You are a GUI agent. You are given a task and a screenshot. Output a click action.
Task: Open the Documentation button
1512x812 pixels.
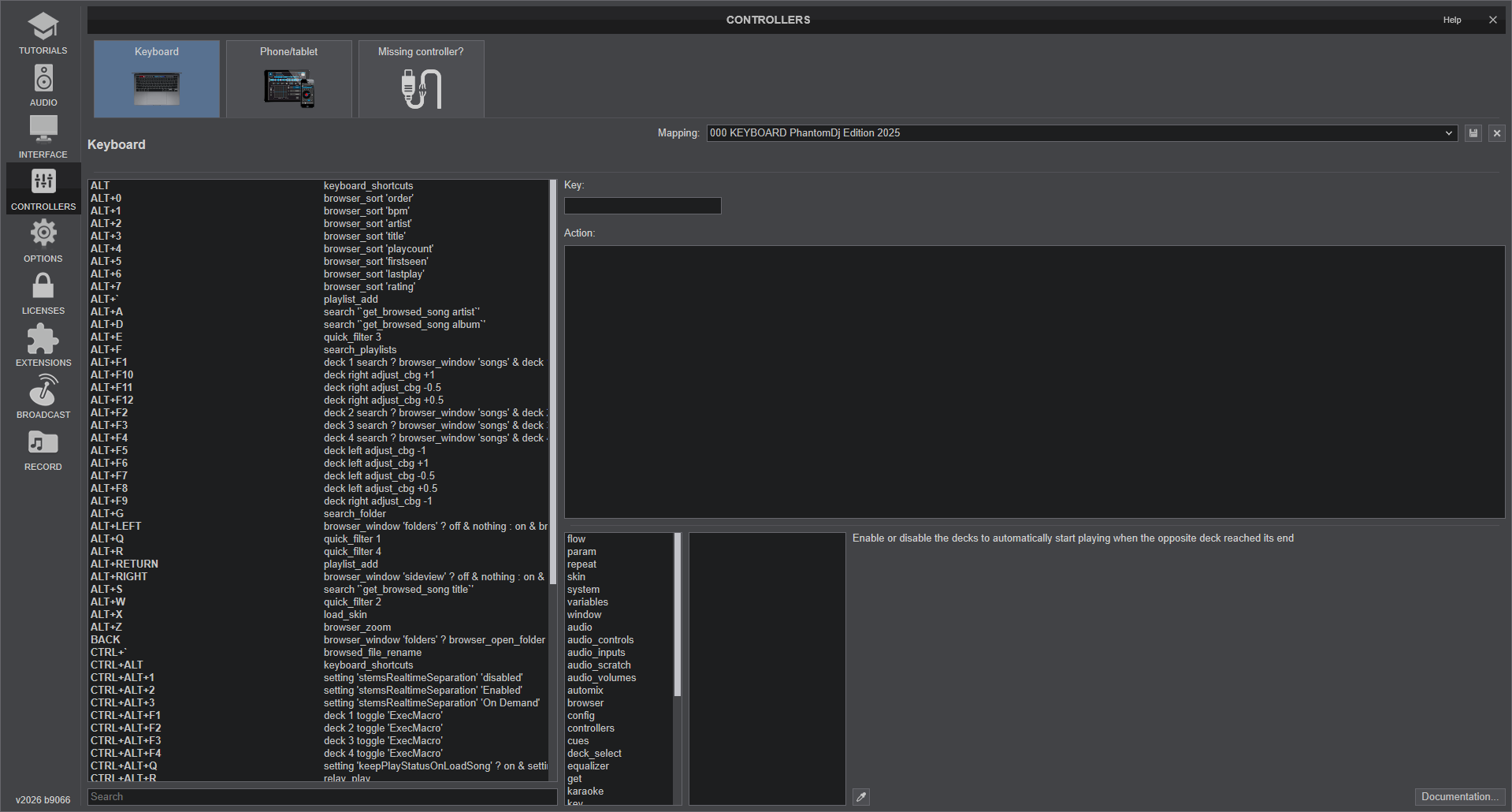[1459, 797]
